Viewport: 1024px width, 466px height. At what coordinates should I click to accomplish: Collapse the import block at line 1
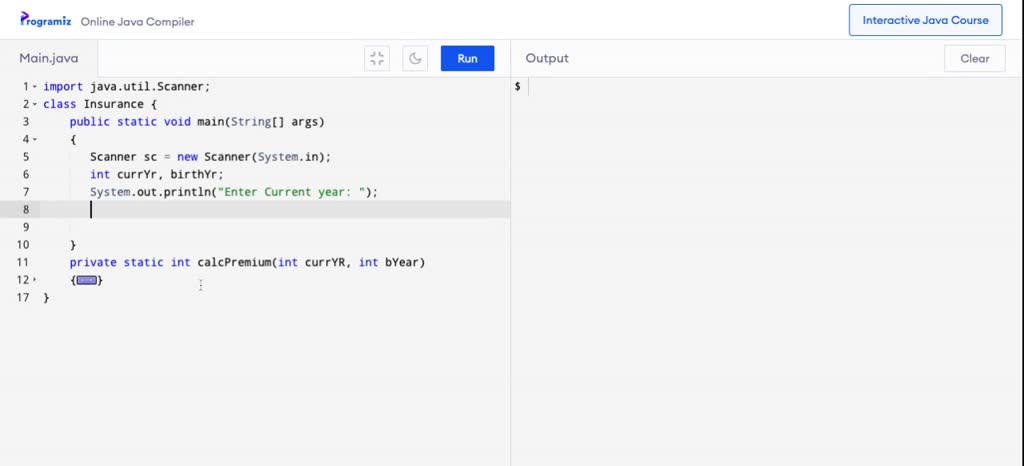click(34, 87)
